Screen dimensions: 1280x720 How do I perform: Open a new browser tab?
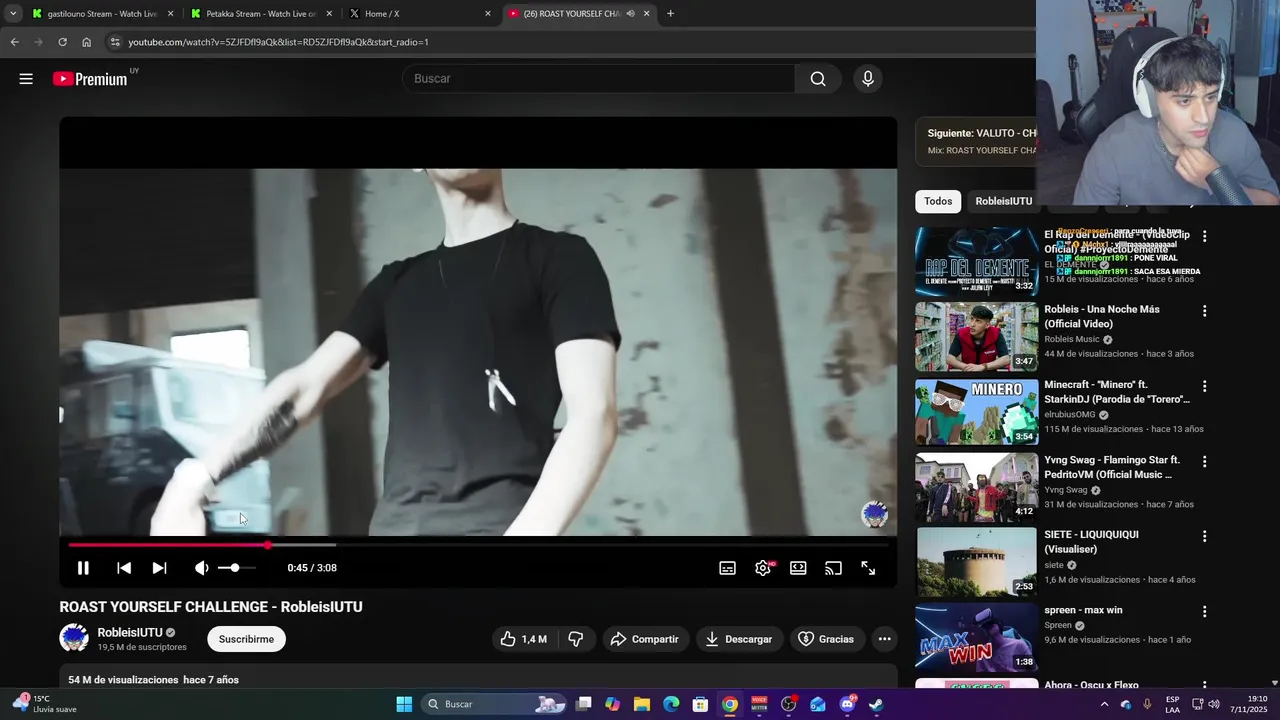(x=670, y=14)
